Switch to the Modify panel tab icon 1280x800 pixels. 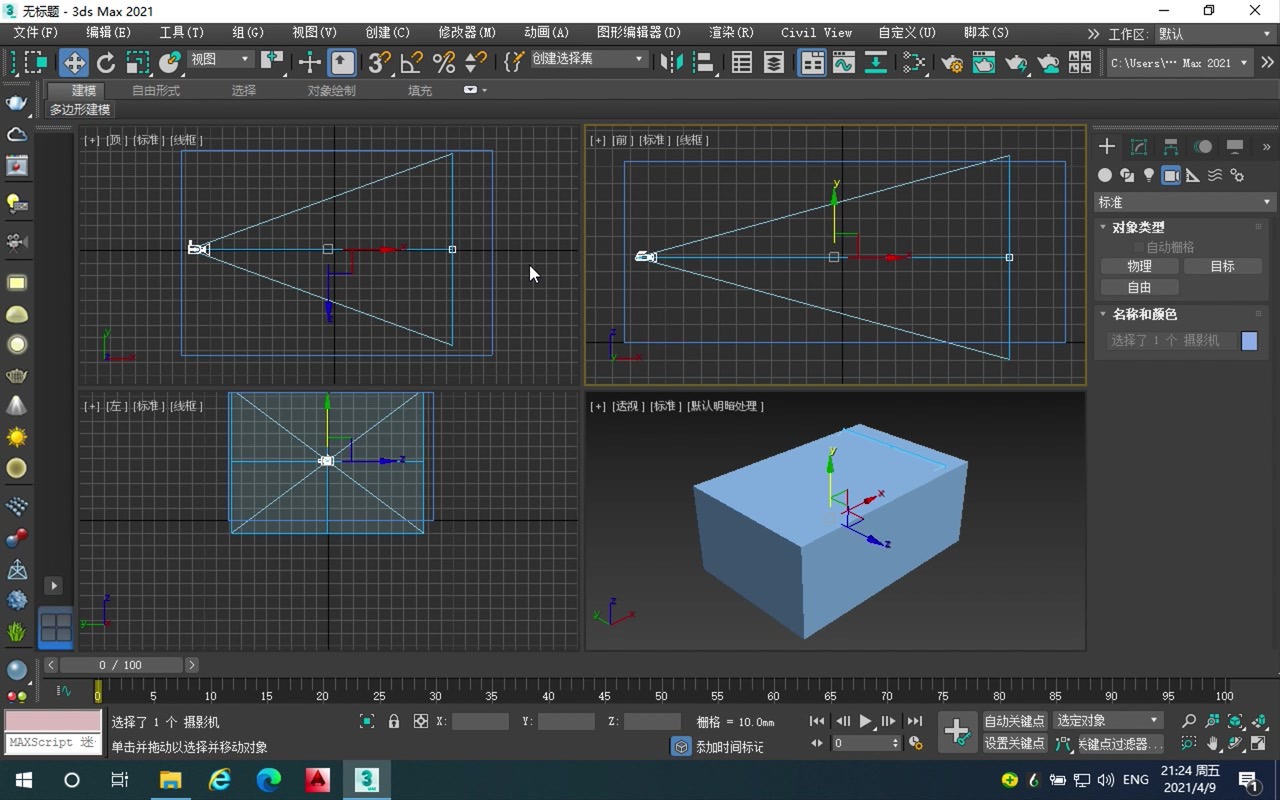[1138, 147]
